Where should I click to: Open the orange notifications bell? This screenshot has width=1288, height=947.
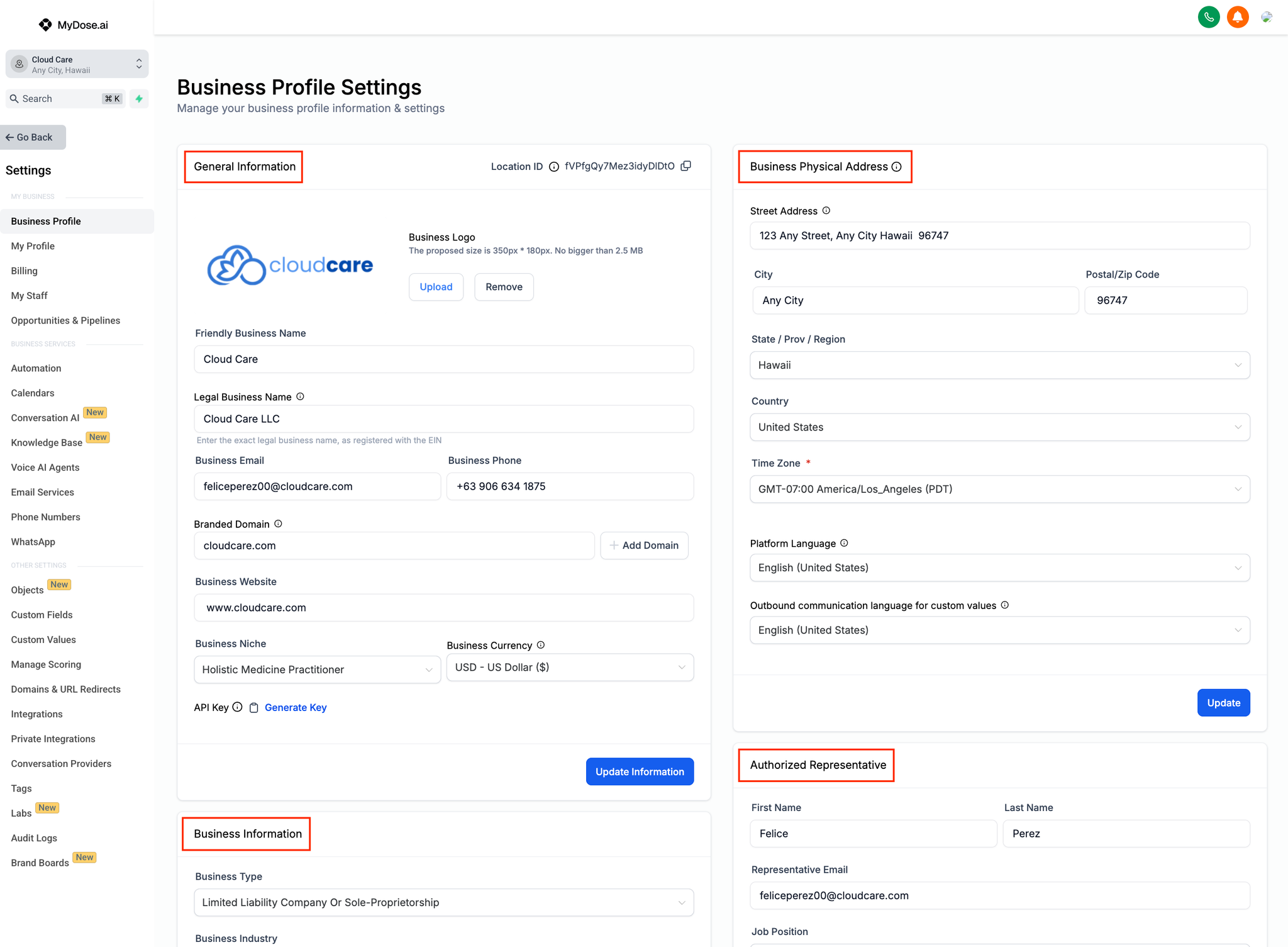click(x=1237, y=17)
